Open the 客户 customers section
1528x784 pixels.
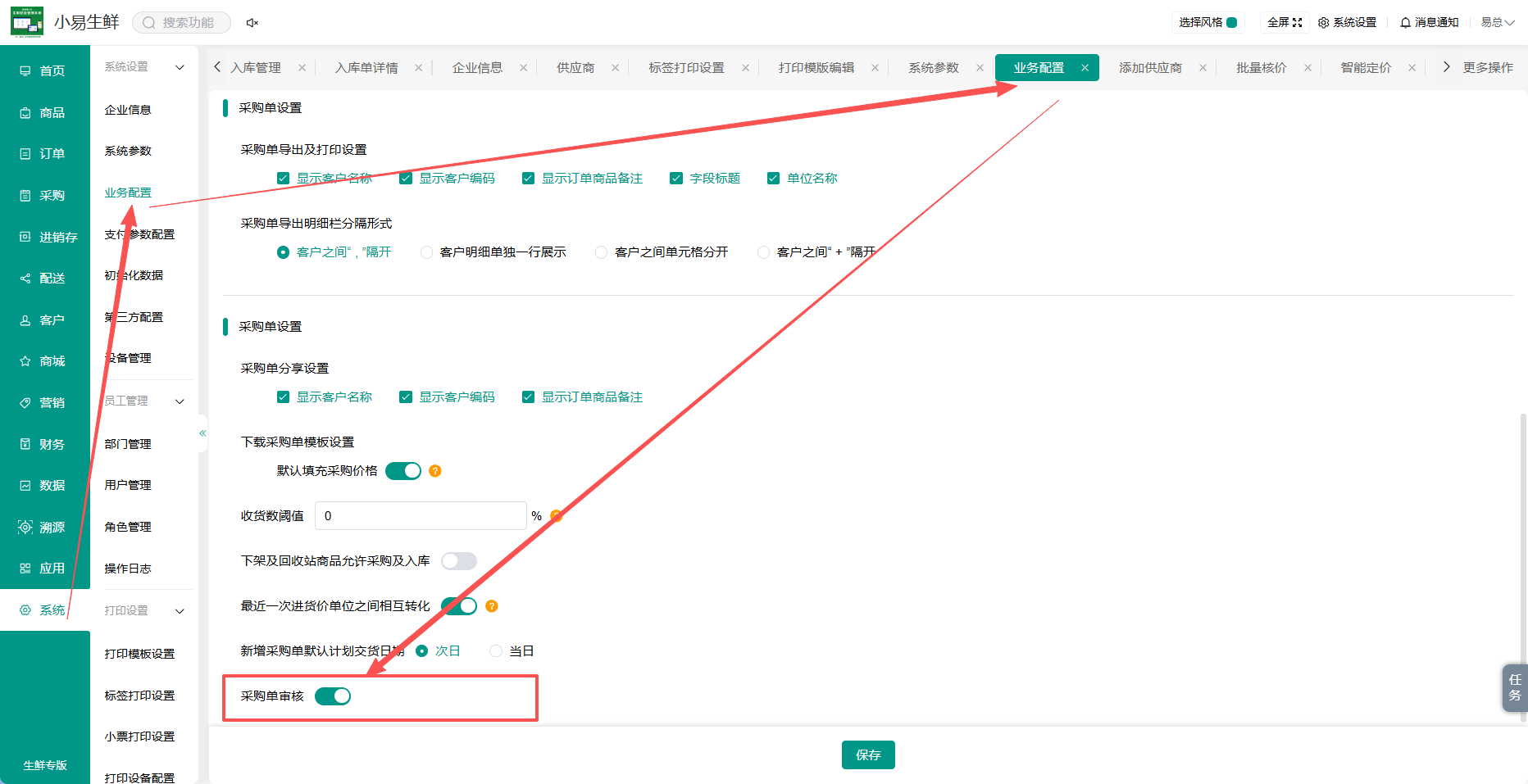(44, 320)
